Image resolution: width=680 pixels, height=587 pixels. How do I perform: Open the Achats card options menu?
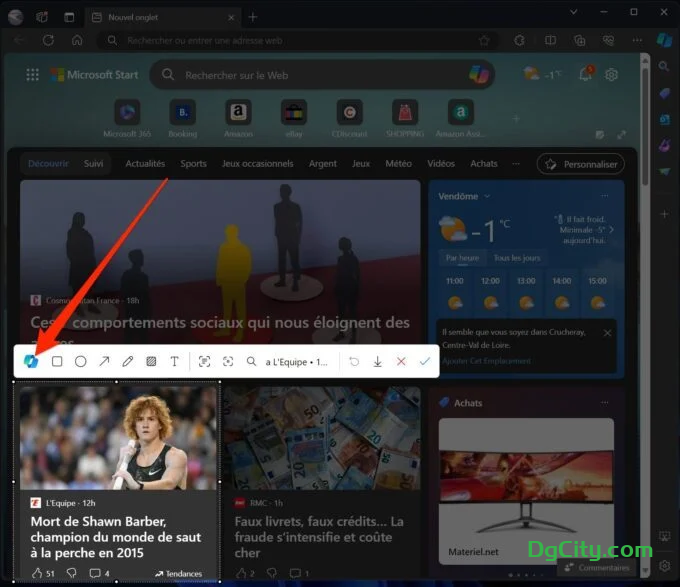pyautogui.click(x=605, y=403)
